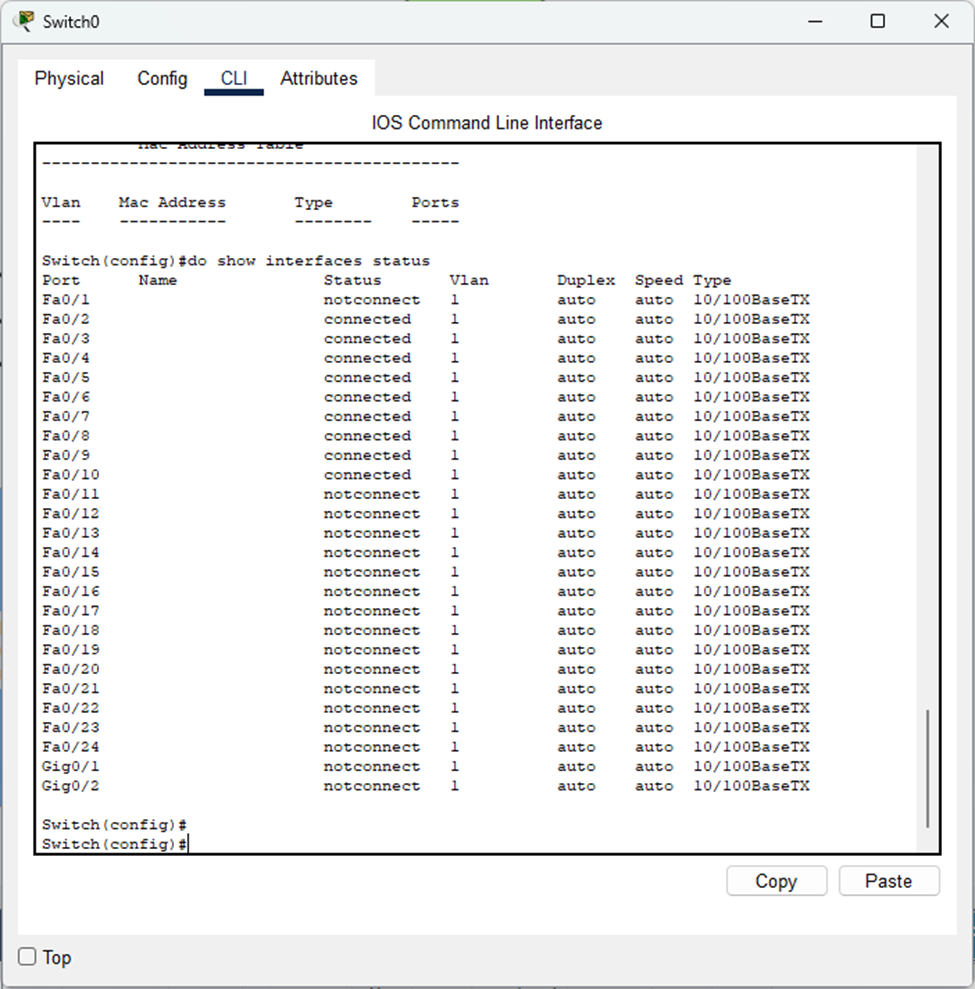The image size is (975, 989).
Task: Place cursor at last Switch(config)# prompt
Action: (189, 844)
